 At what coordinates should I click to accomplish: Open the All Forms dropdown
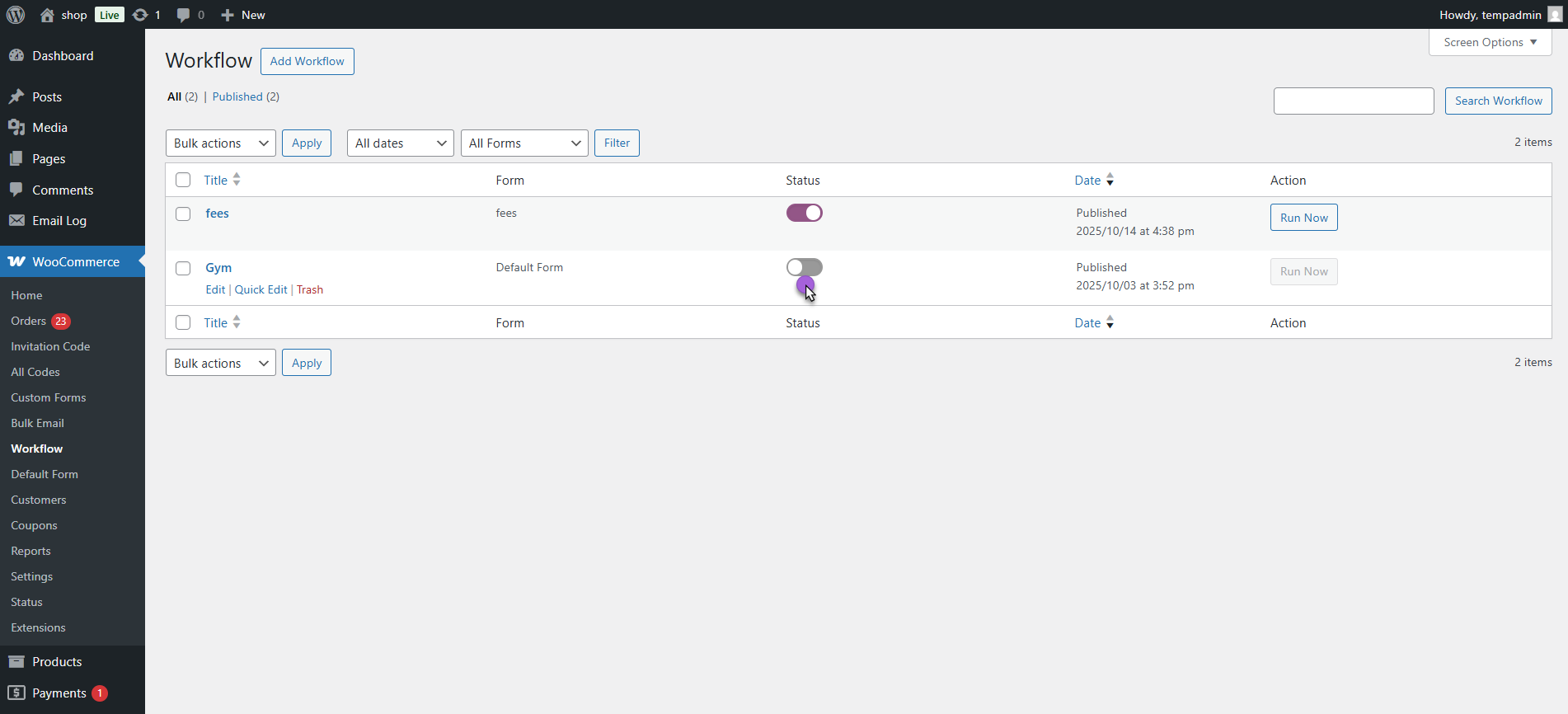tap(523, 143)
